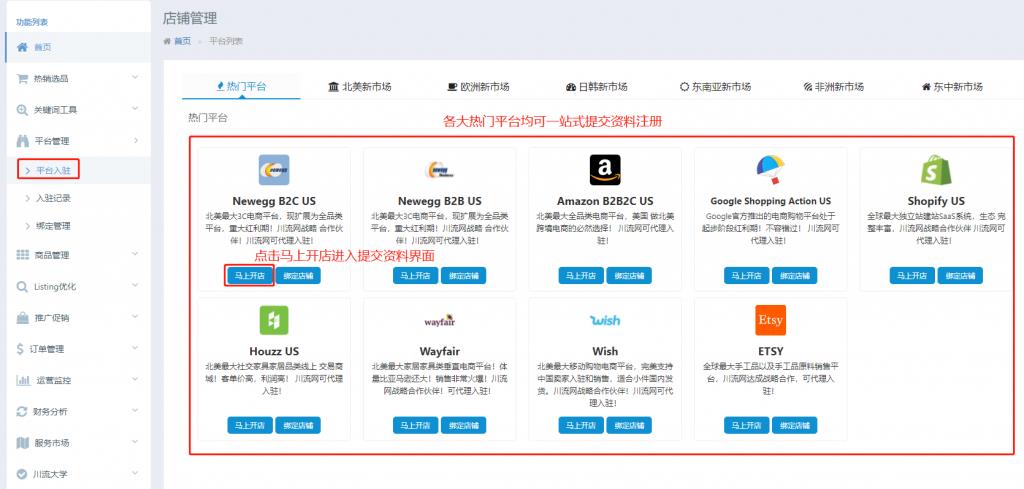Expand 关键词工具 chevron in sidebar
The image size is (1024, 489).
135,109
